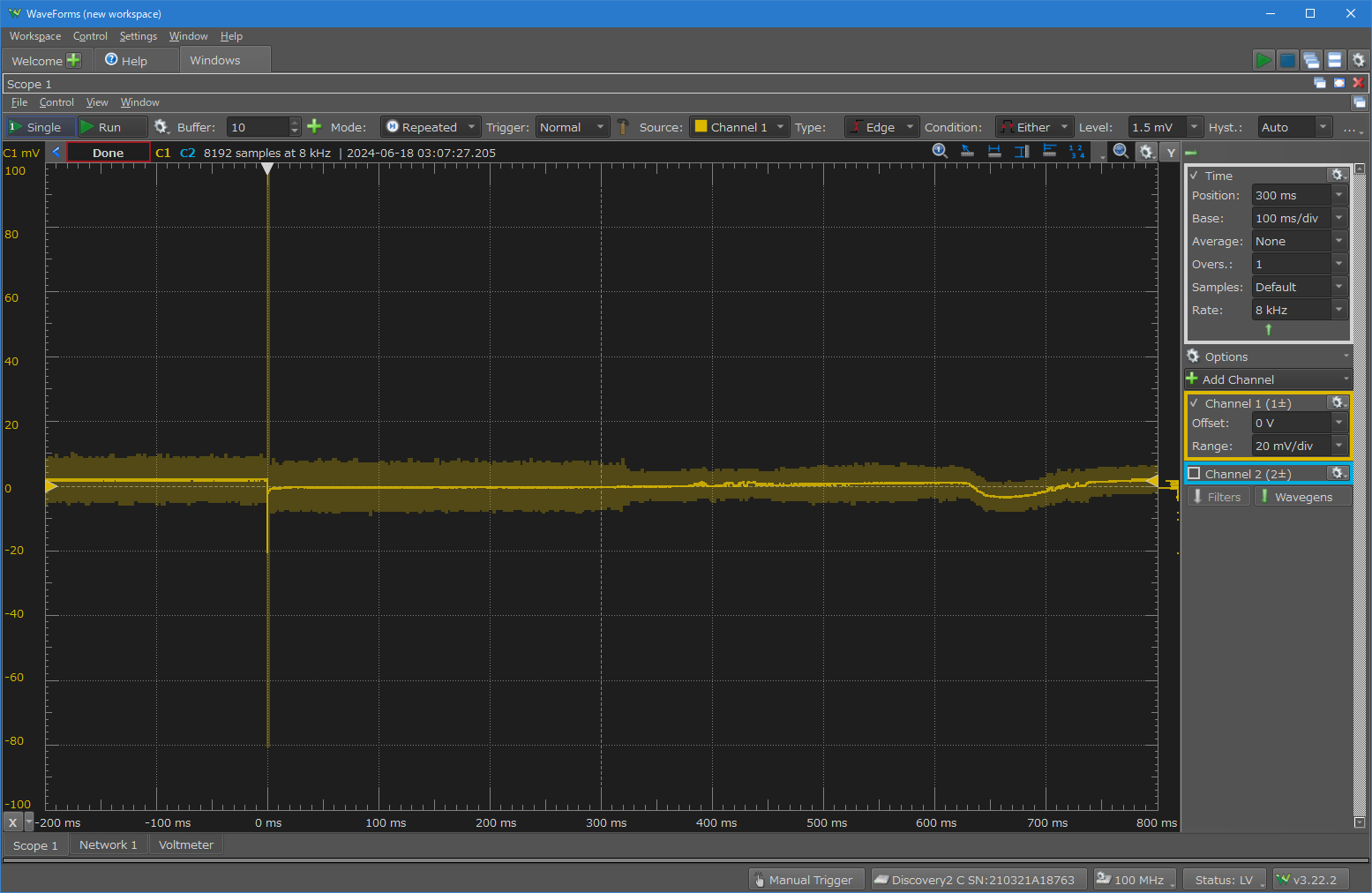
Task: Open the Hyst. dropdown showing Auto
Action: coord(1294,127)
